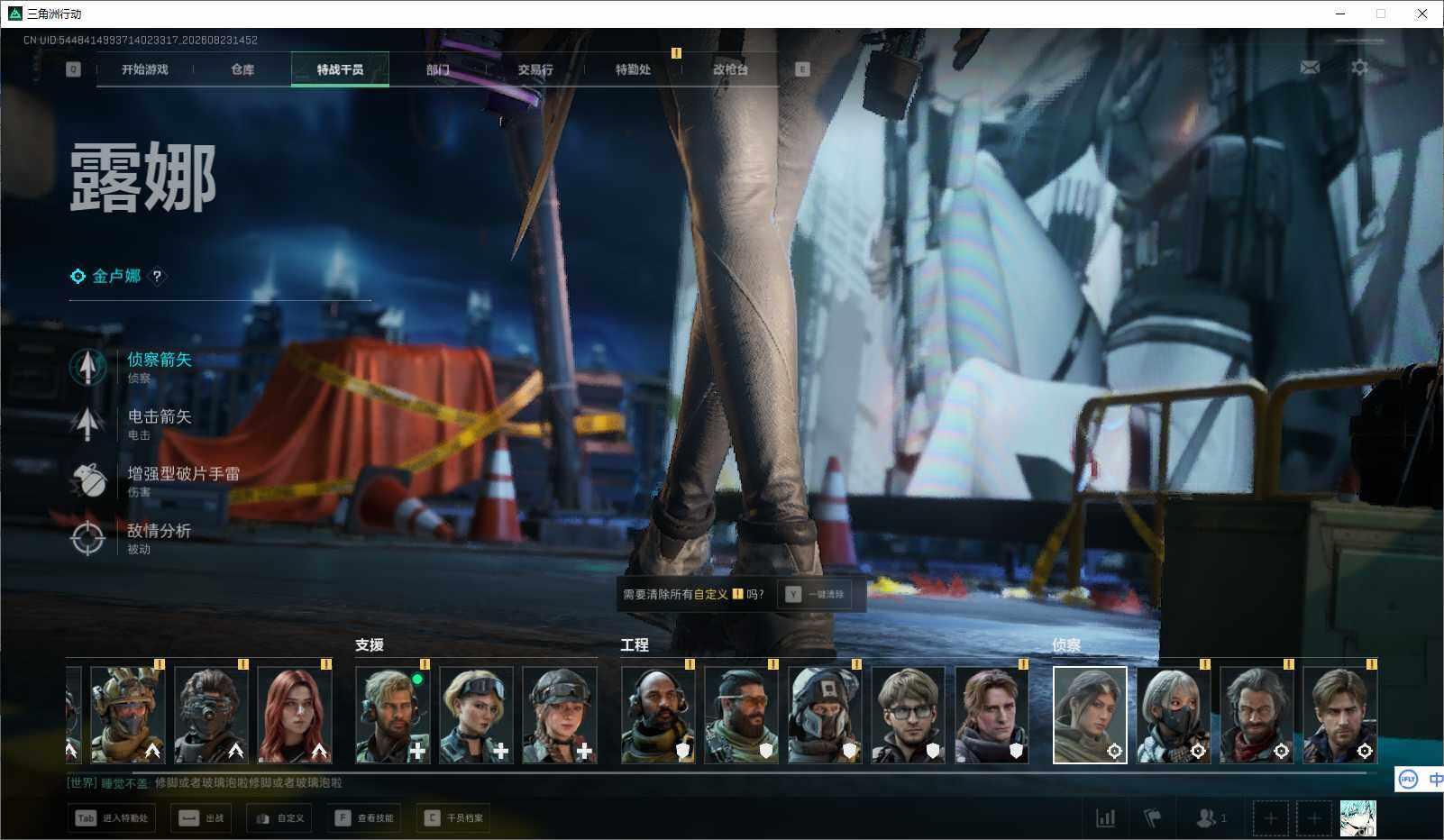Select the red-haired female assault operator
1444x840 pixels.
(x=295, y=715)
